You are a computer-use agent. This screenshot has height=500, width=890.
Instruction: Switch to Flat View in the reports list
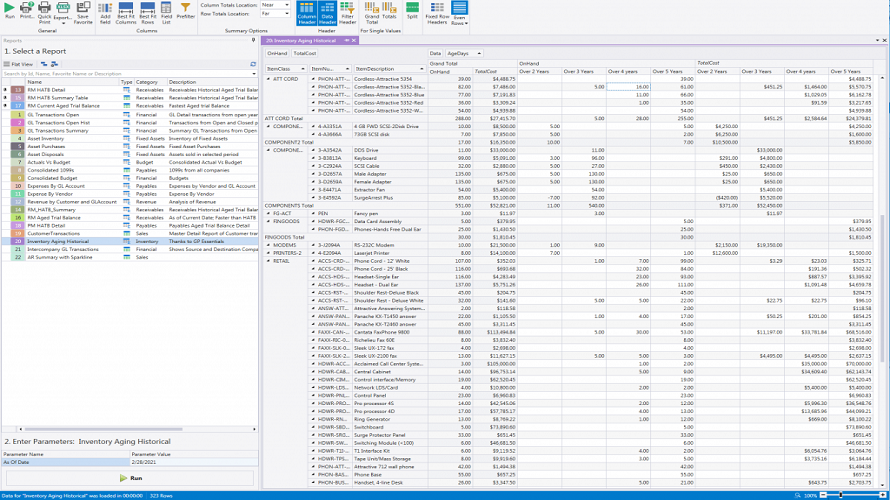pos(18,64)
